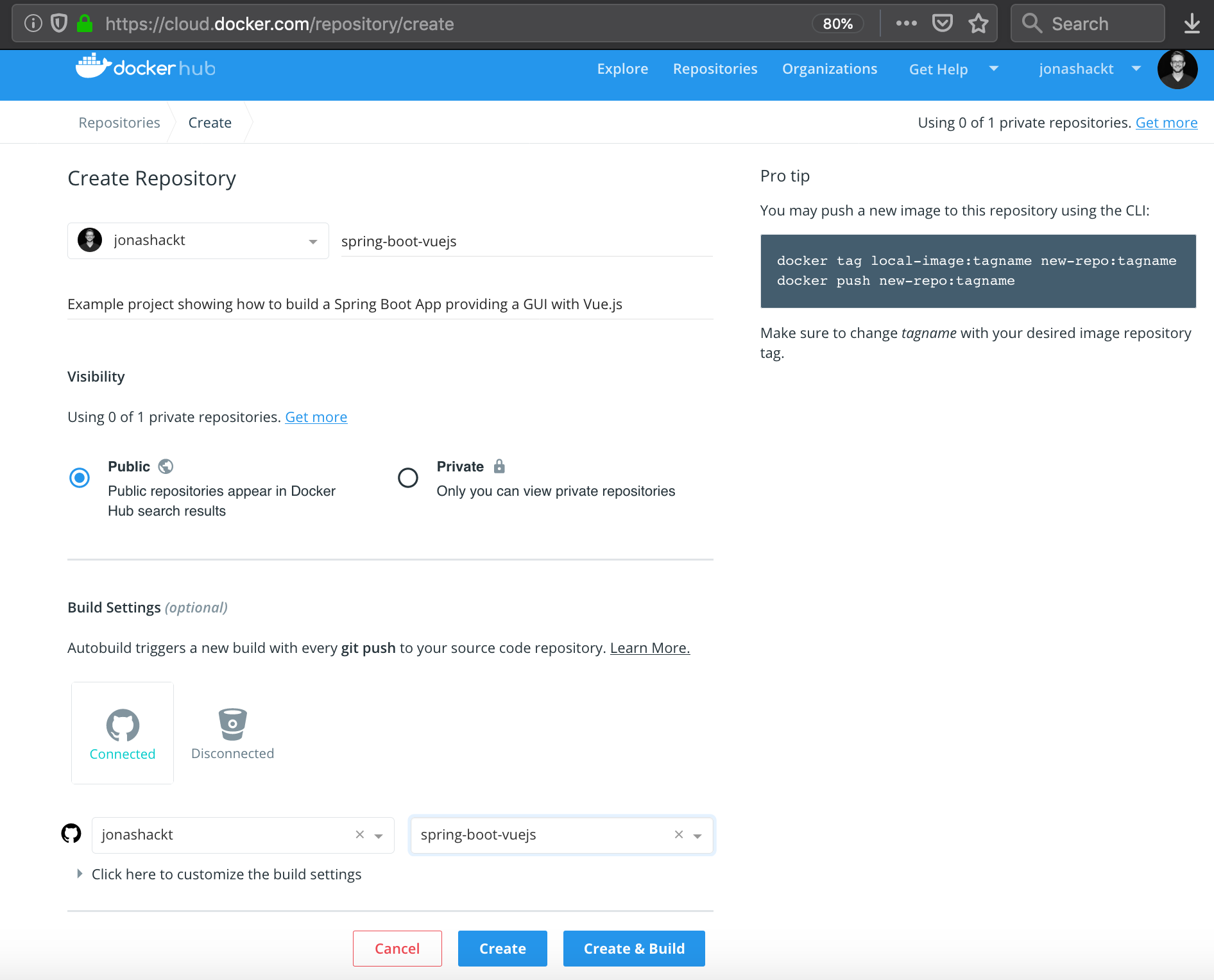Viewport: 1214px width, 980px height.
Task: Open the Repositories navigation item
Action: click(715, 69)
